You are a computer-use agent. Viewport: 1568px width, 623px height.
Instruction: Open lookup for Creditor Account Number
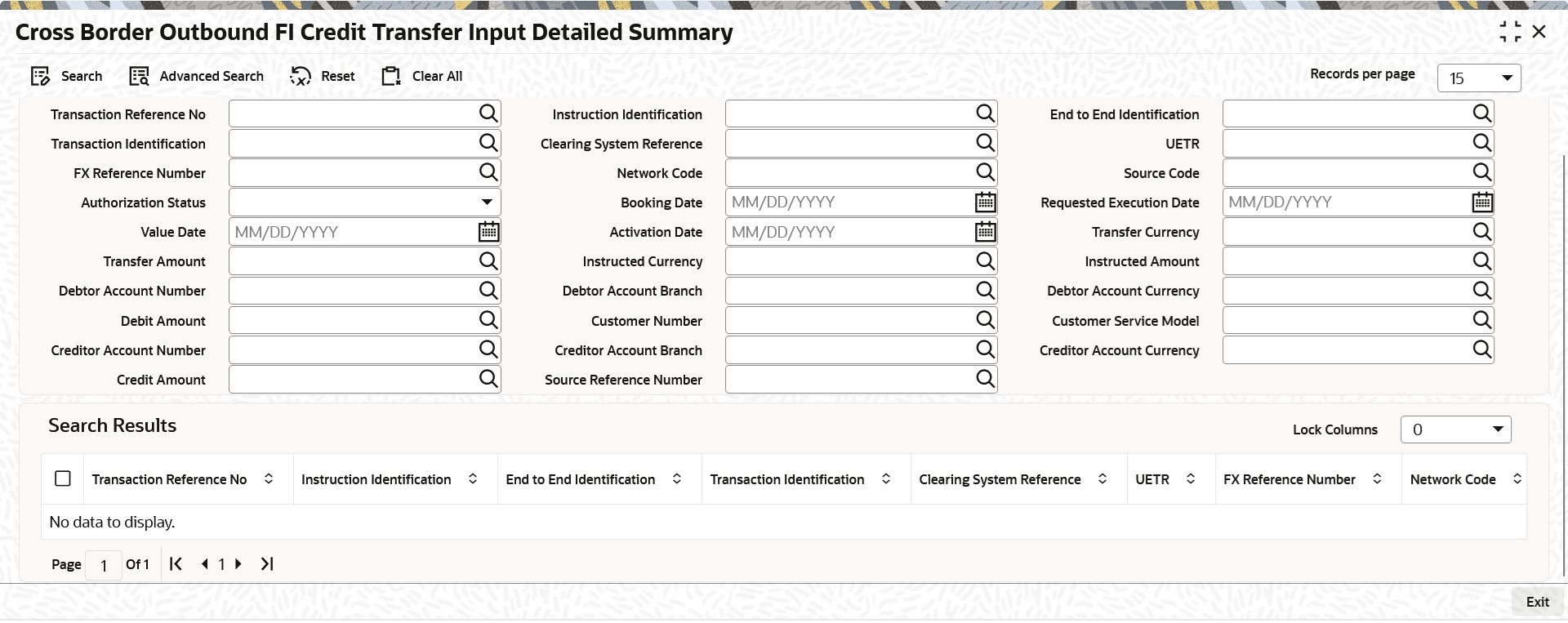pyautogui.click(x=488, y=349)
